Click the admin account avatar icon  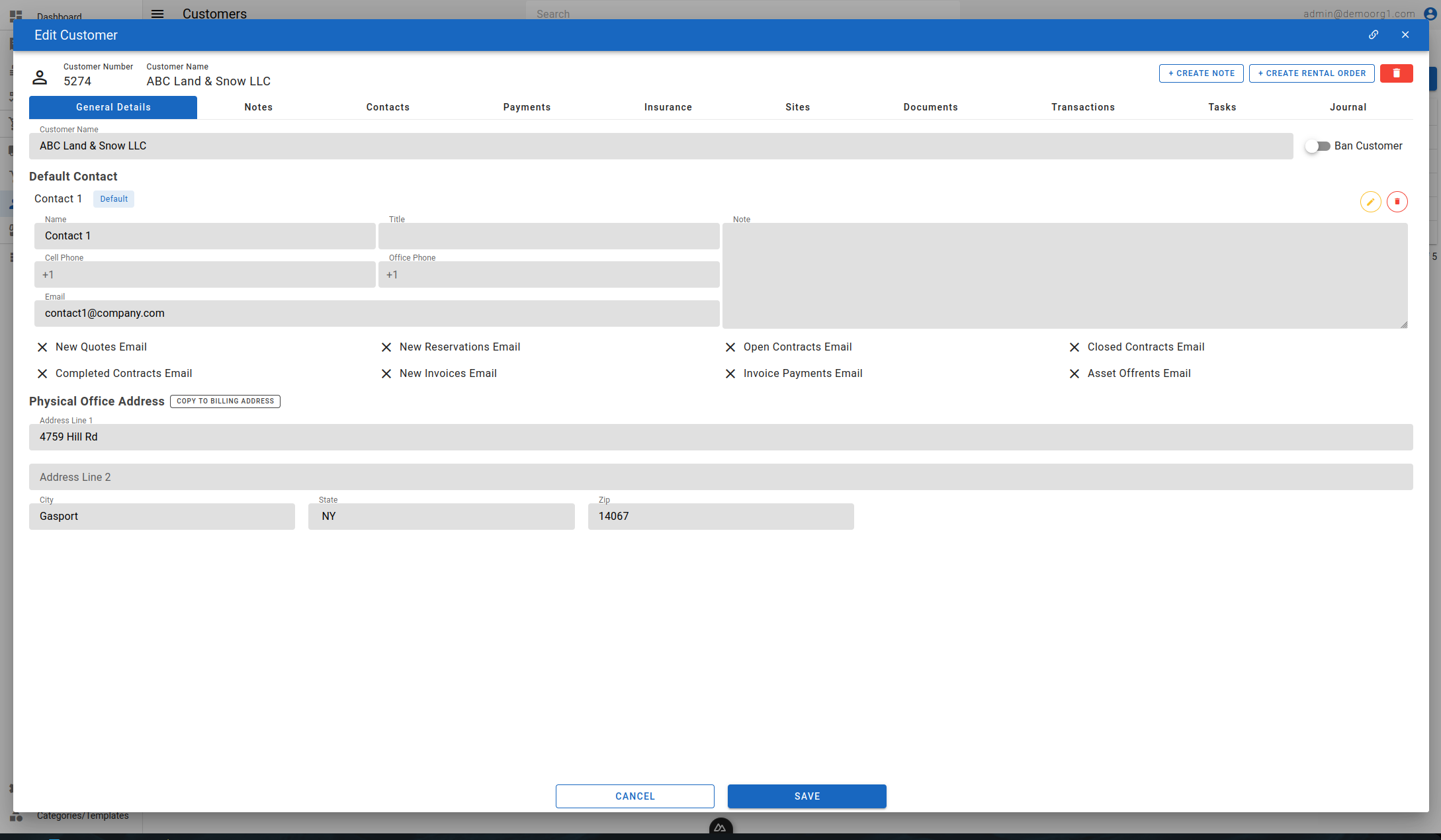[1430, 14]
